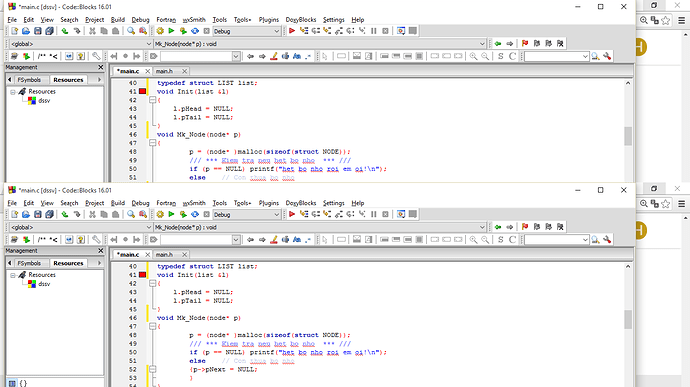Viewport: 690px width, 387px height.
Task: Toggle the red breakpoint on line 41 in the upper editor
Action: point(143,92)
